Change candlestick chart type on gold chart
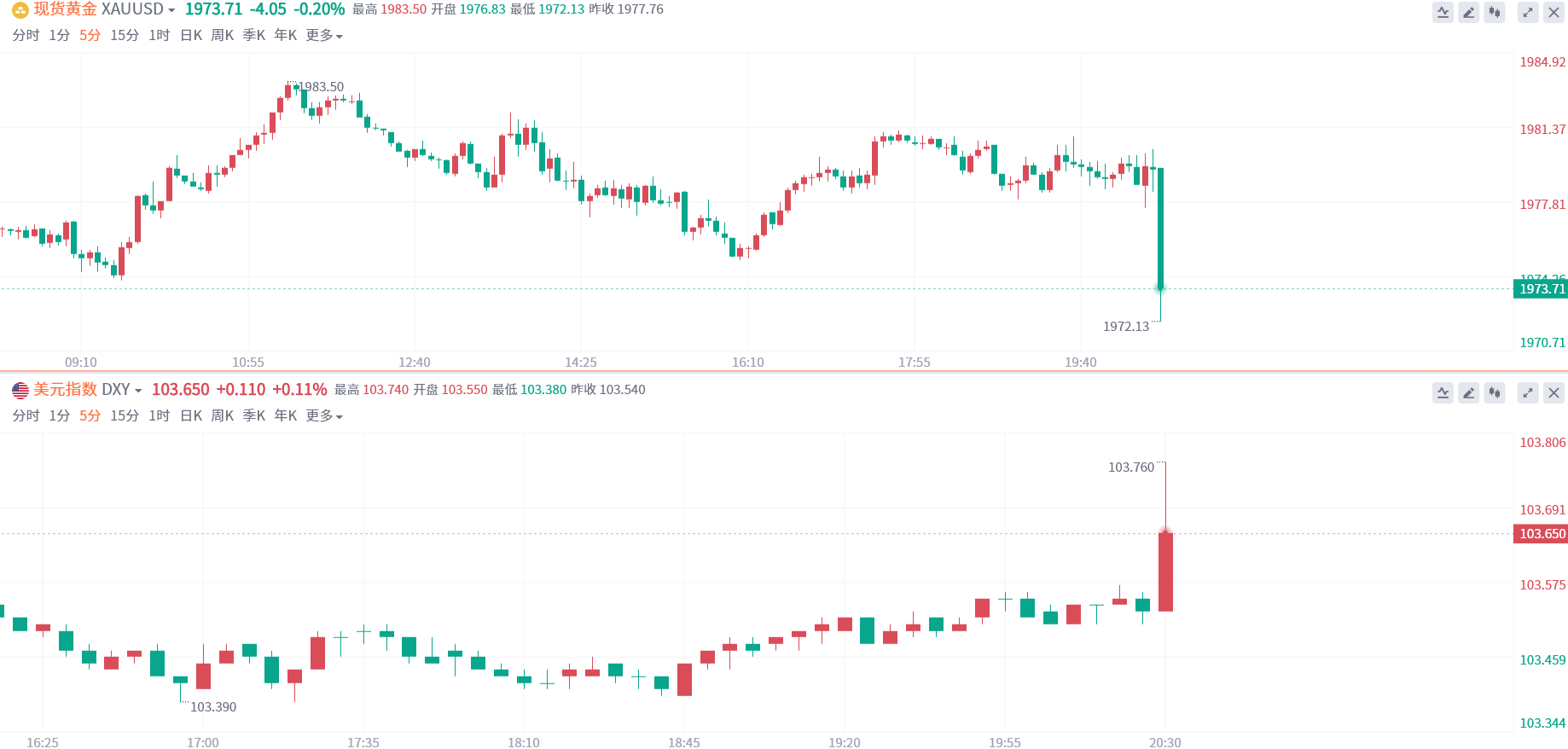The width and height of the screenshot is (1568, 749). click(x=1494, y=13)
